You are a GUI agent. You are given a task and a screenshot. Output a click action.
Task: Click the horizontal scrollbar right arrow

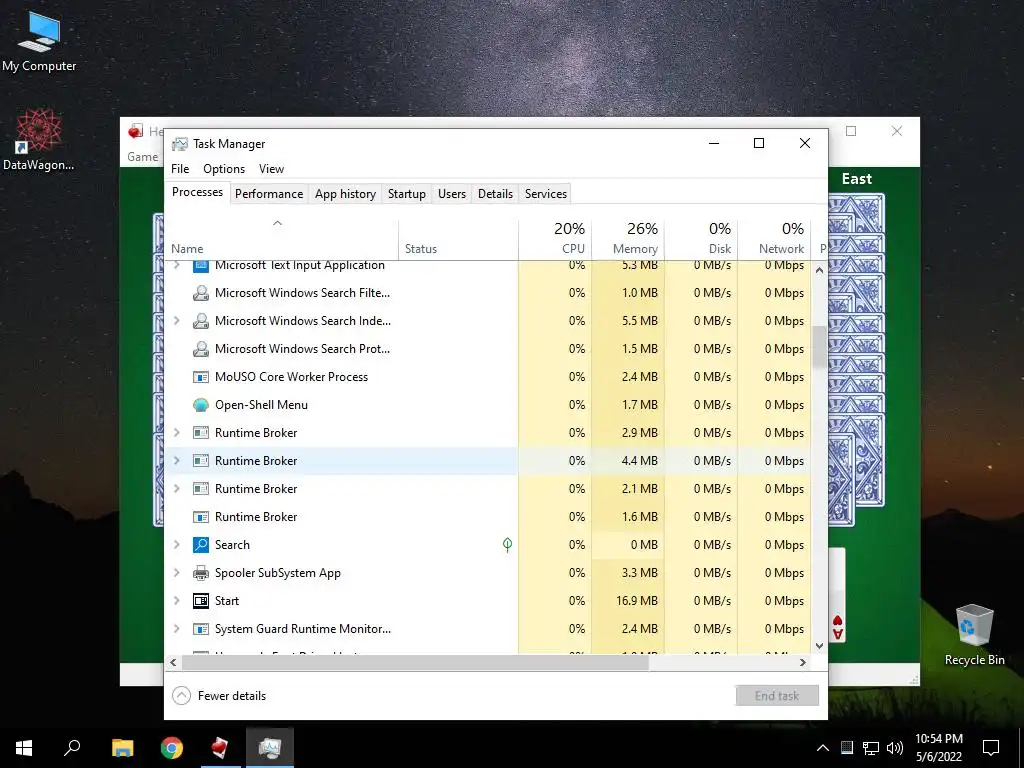(803, 662)
